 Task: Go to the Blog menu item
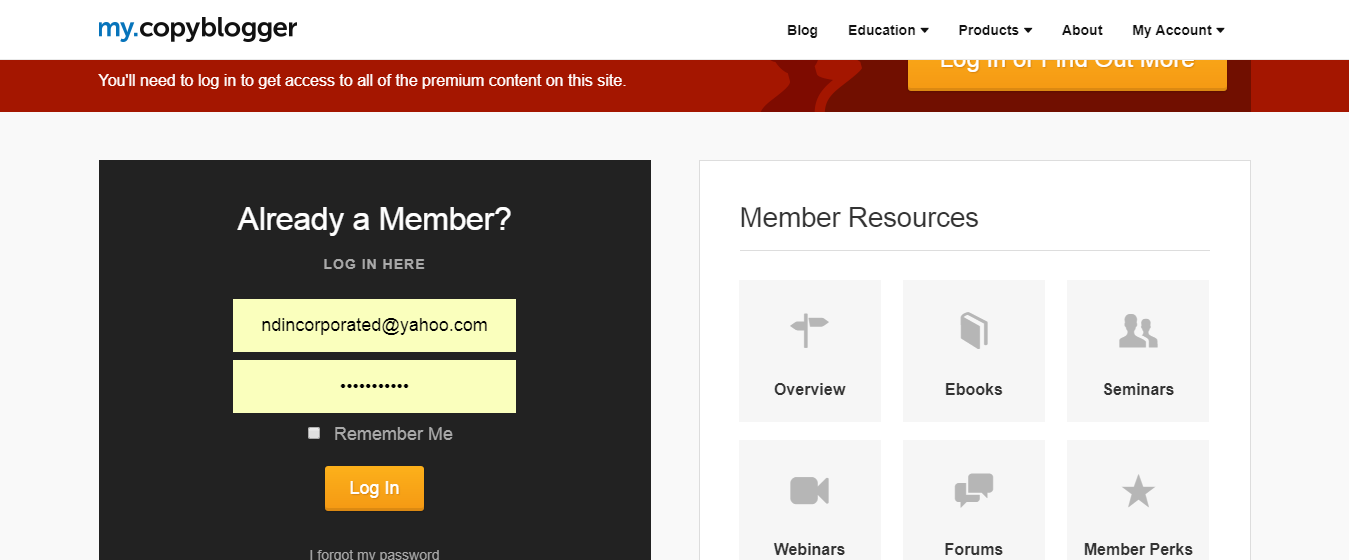pos(802,30)
